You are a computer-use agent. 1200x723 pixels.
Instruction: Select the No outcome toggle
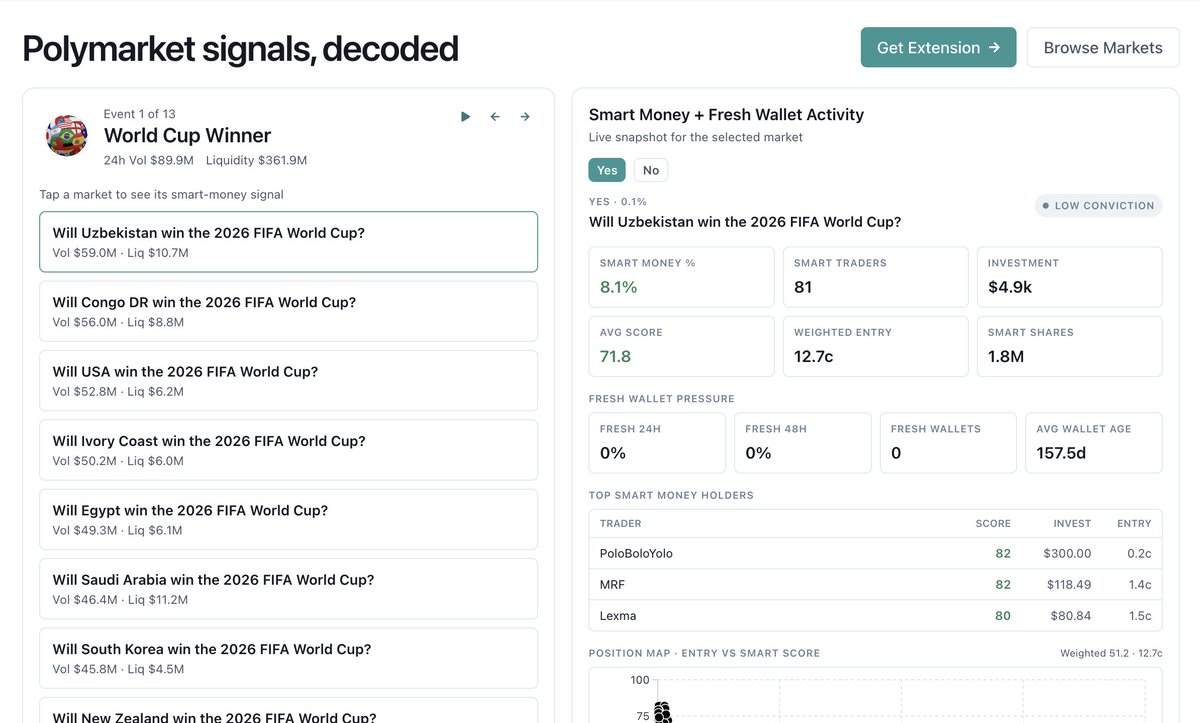tap(651, 170)
